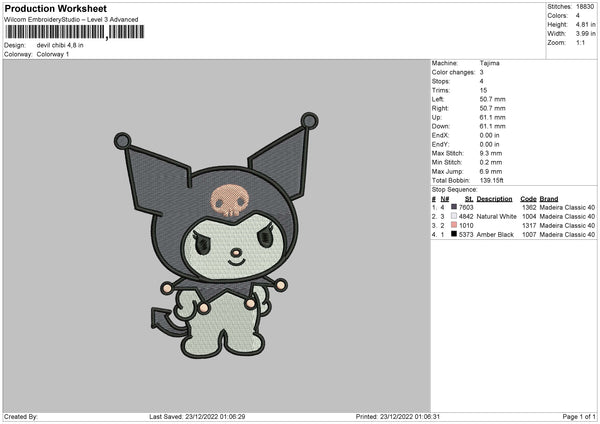Click the 'Description' column header

pos(494,199)
